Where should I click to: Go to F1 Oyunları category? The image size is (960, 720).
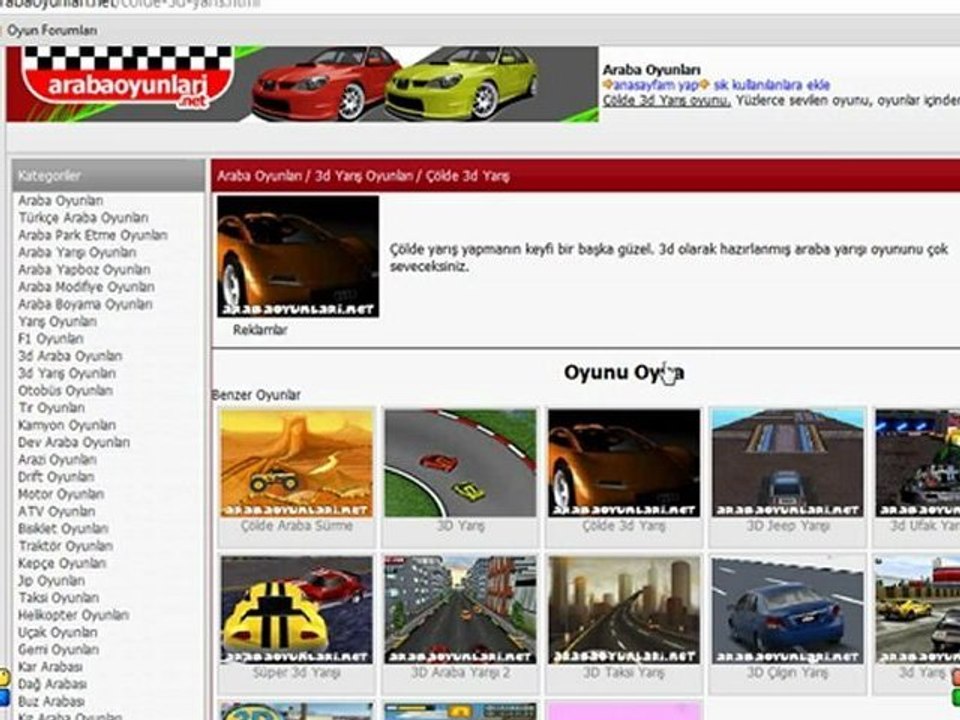point(51,339)
